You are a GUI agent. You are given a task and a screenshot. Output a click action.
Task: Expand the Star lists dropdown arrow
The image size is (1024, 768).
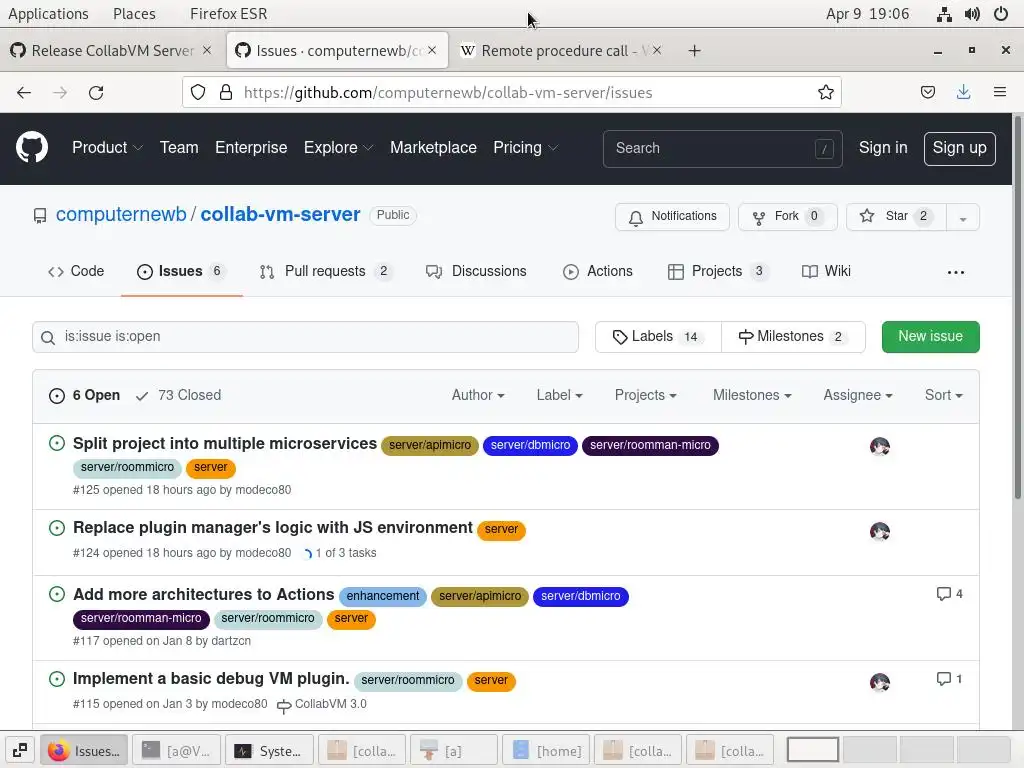[963, 217]
